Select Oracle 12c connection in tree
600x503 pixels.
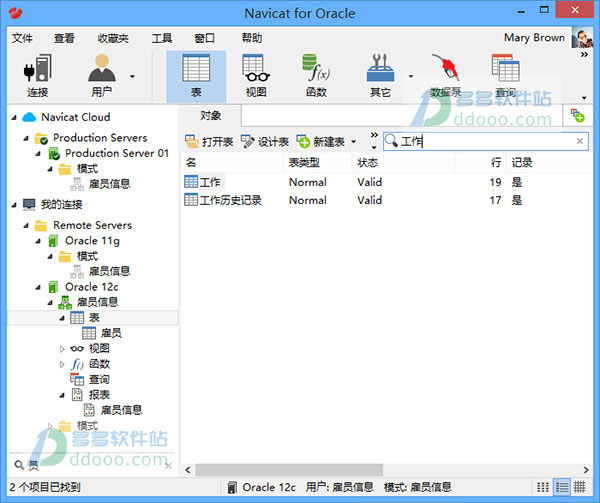[91, 287]
